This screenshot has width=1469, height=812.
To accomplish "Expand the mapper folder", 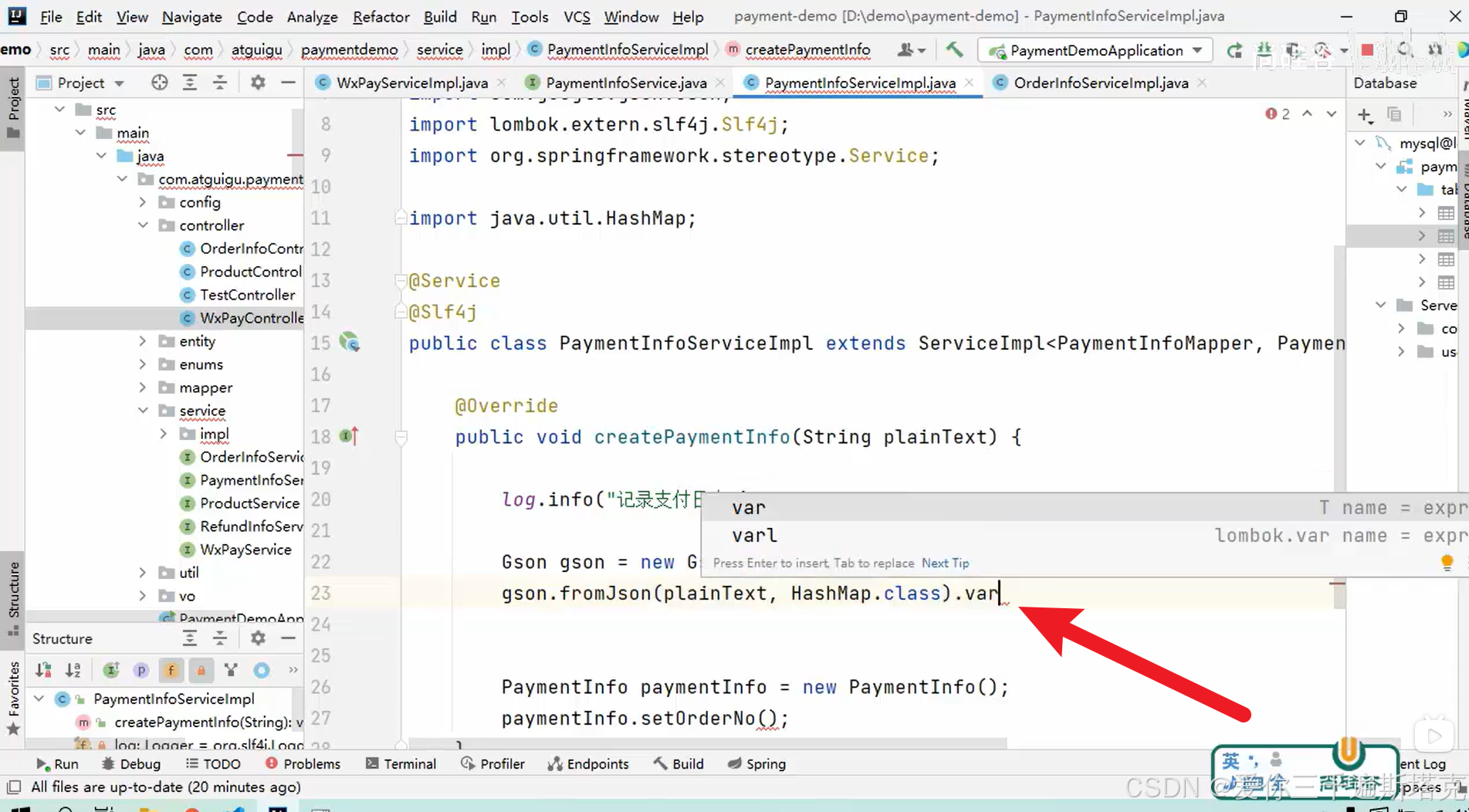I will [x=143, y=387].
